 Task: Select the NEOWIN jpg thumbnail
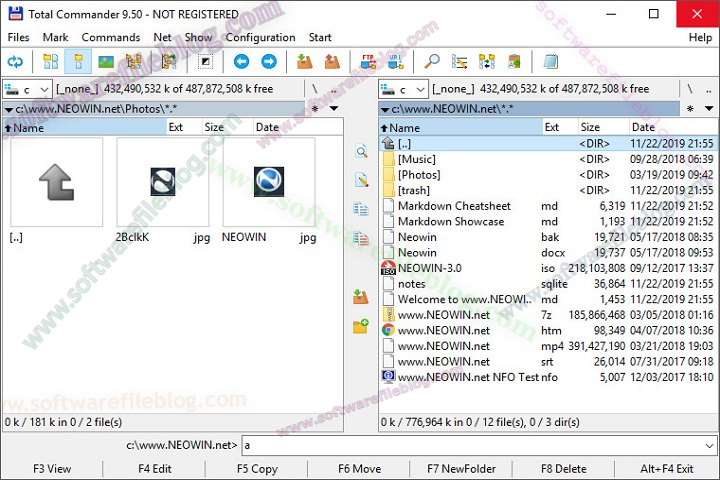coord(268,182)
